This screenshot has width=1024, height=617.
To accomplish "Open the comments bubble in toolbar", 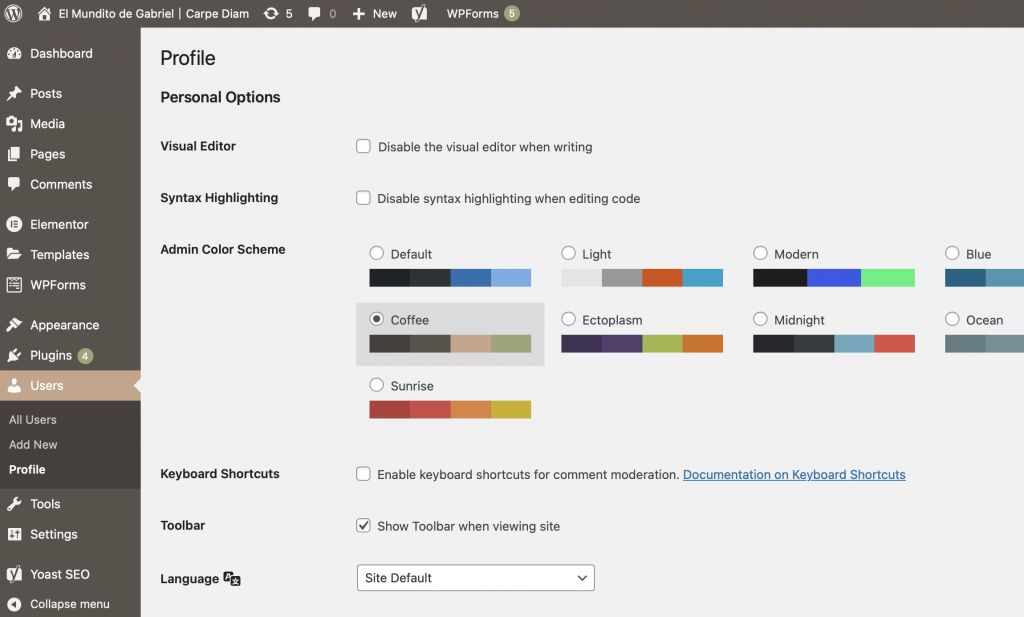I will pos(315,14).
